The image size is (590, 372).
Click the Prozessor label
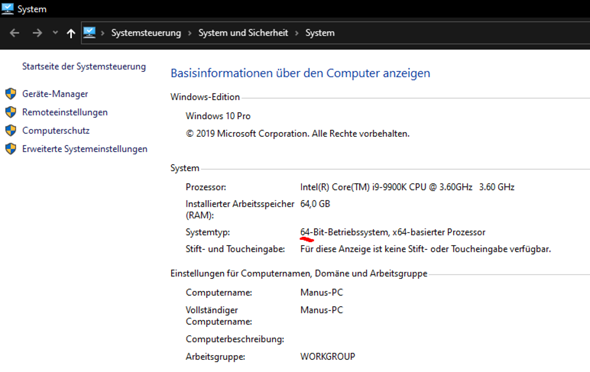[206, 187]
